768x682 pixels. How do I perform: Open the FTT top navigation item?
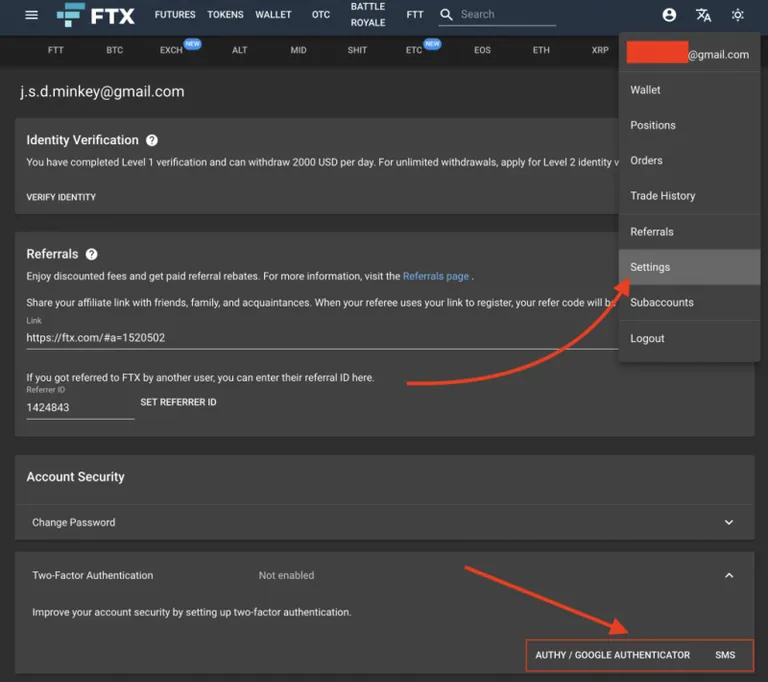415,15
